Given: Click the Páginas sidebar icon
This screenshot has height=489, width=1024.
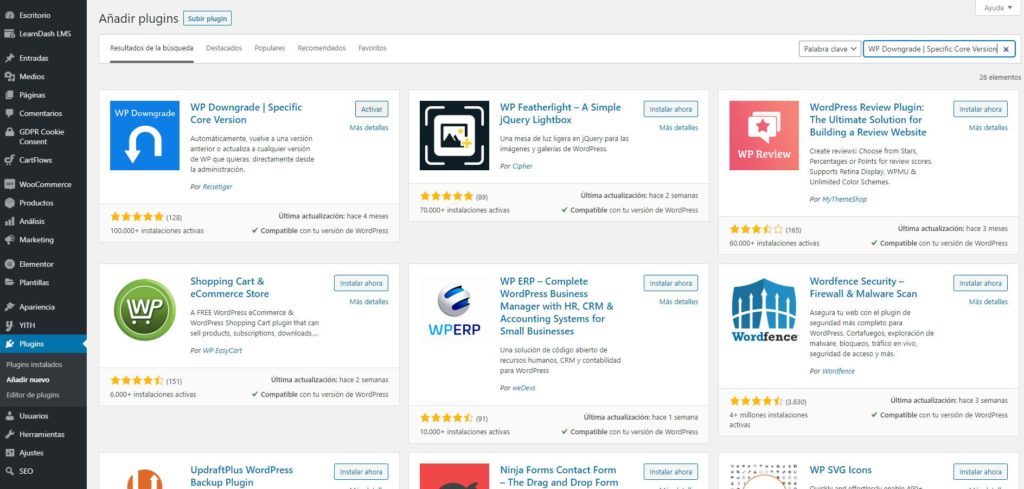Looking at the screenshot, I should pyautogui.click(x=9, y=95).
